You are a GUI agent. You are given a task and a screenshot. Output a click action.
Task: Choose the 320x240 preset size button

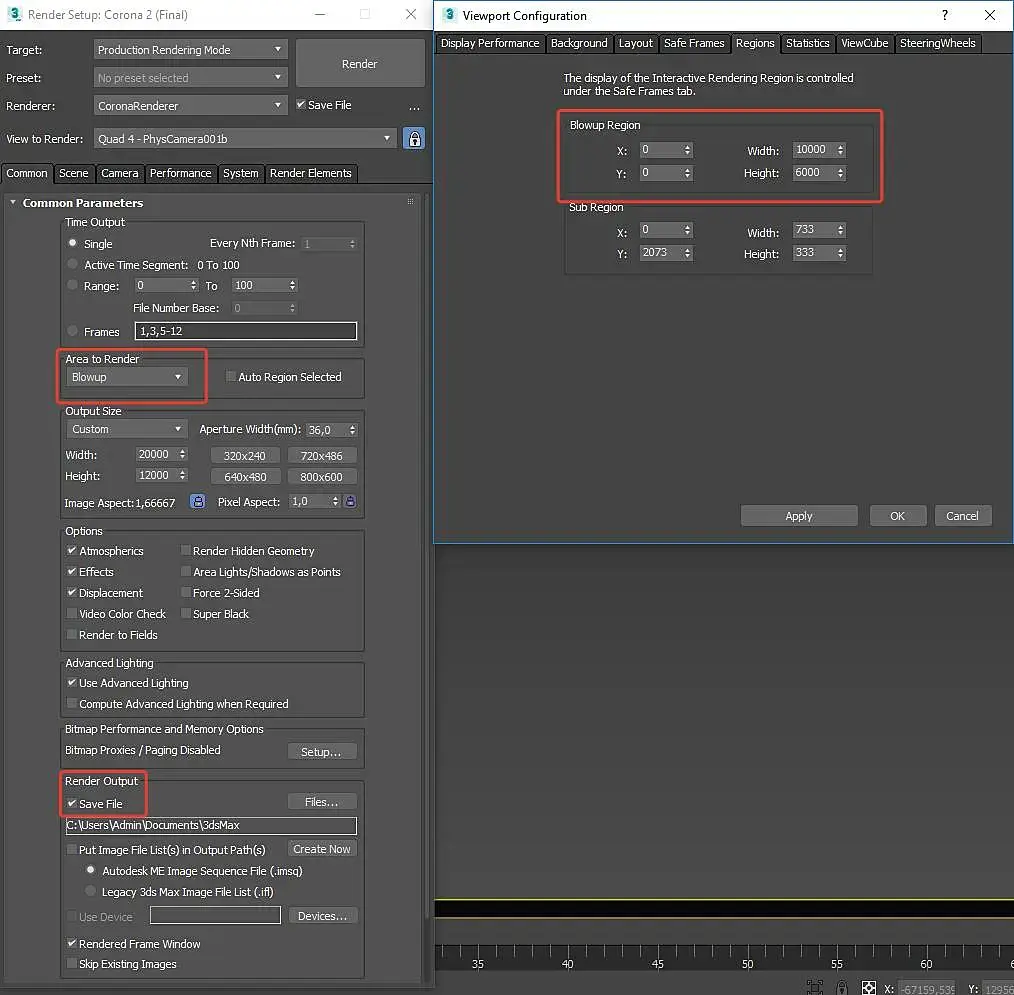245,456
